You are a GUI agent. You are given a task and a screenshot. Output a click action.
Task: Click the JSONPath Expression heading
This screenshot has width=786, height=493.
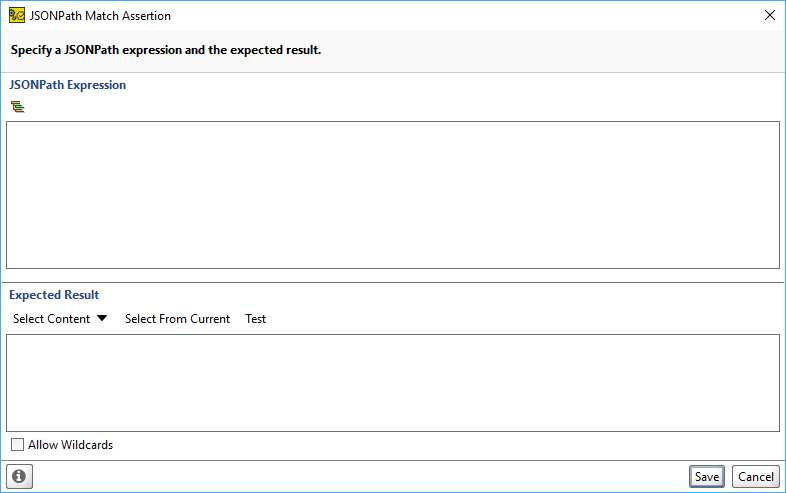[68, 85]
